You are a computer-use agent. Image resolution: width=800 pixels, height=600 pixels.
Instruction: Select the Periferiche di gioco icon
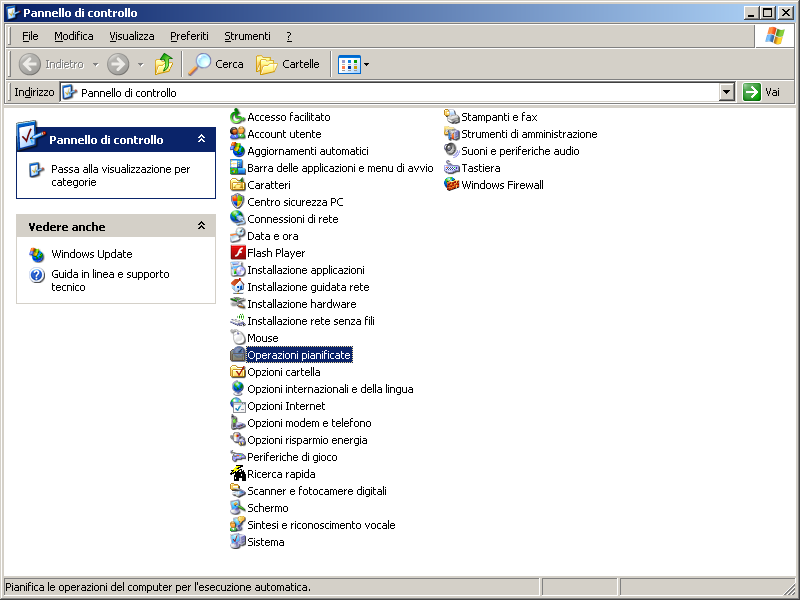tap(237, 457)
